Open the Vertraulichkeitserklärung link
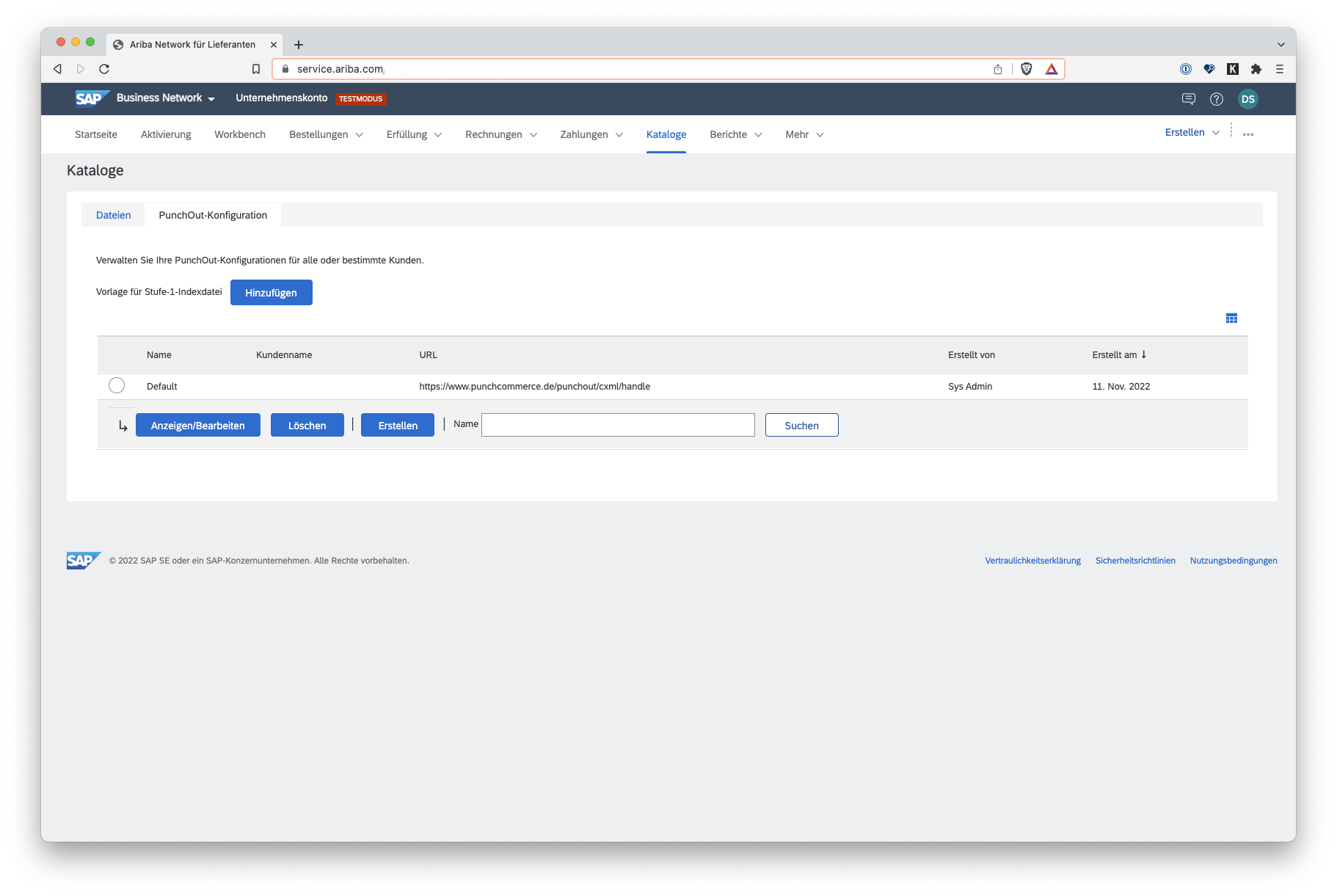Image resolution: width=1337 pixels, height=896 pixels. (1033, 561)
